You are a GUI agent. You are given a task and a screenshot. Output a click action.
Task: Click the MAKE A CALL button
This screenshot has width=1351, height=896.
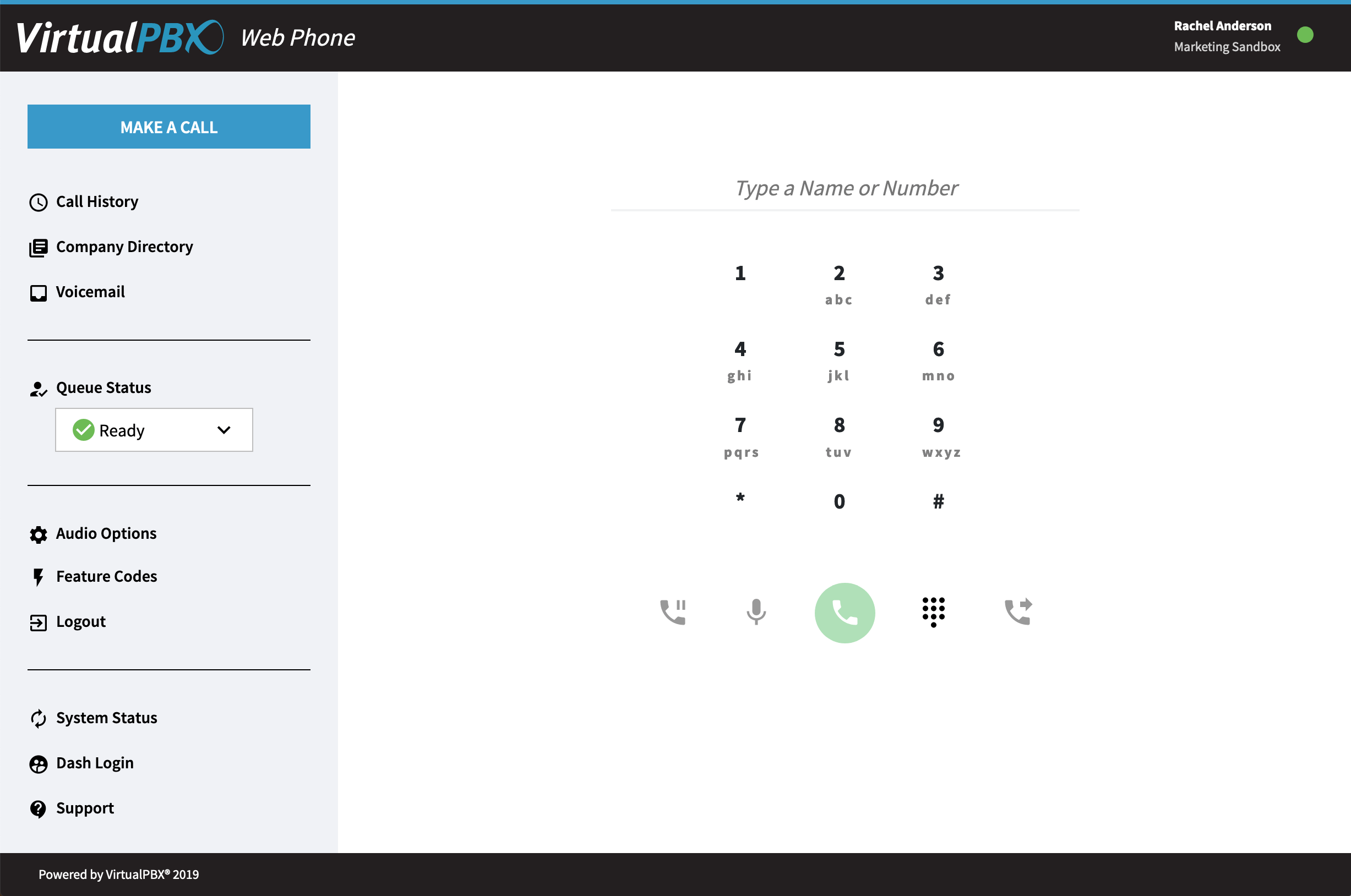coord(169,127)
